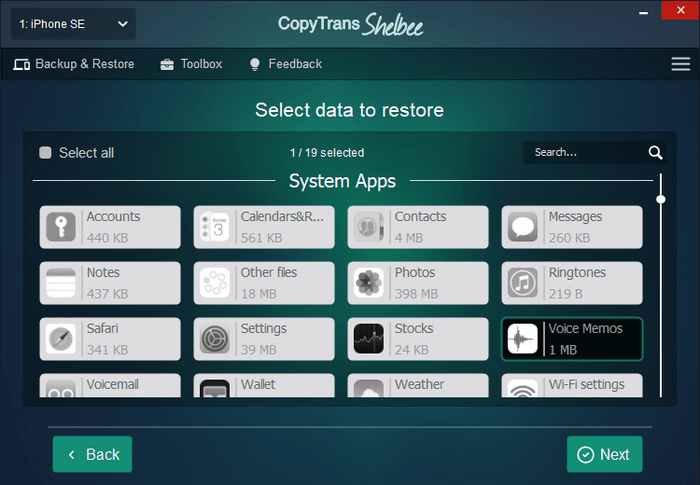
Task: Click the '1 / 19 selected' counter text
Action: coord(327,153)
